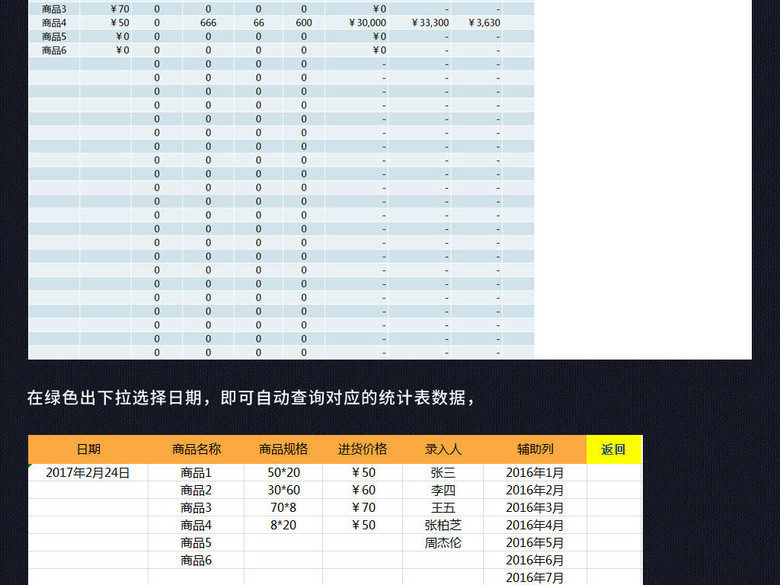Select helper cell 2016年4月
This screenshot has height=585, width=780.
(x=535, y=525)
